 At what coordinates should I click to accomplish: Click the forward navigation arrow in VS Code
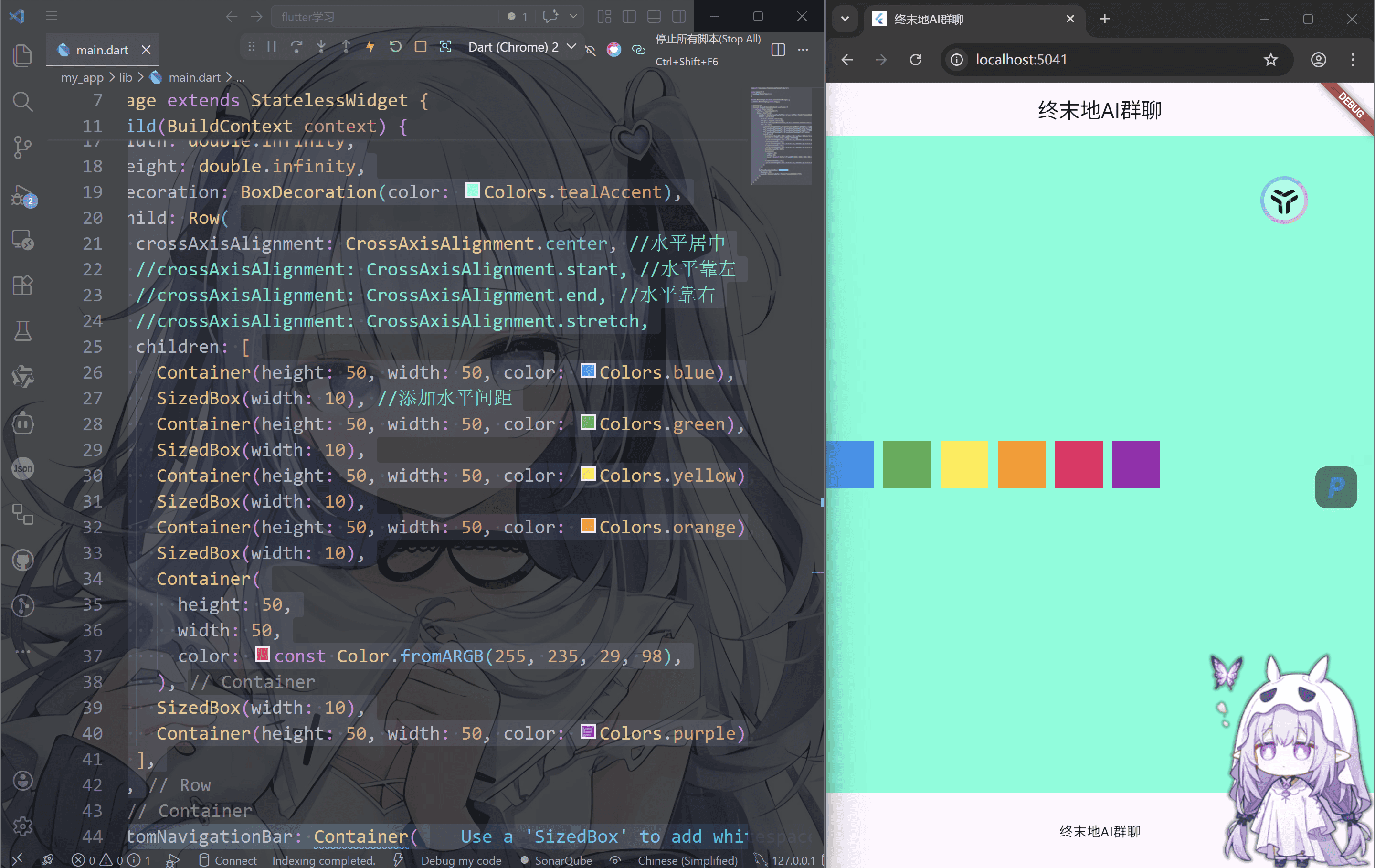256,17
